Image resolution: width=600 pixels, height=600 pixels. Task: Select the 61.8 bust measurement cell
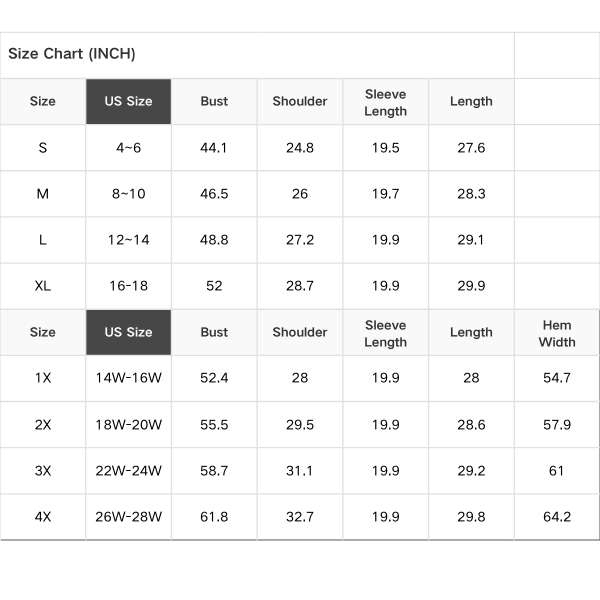(214, 517)
